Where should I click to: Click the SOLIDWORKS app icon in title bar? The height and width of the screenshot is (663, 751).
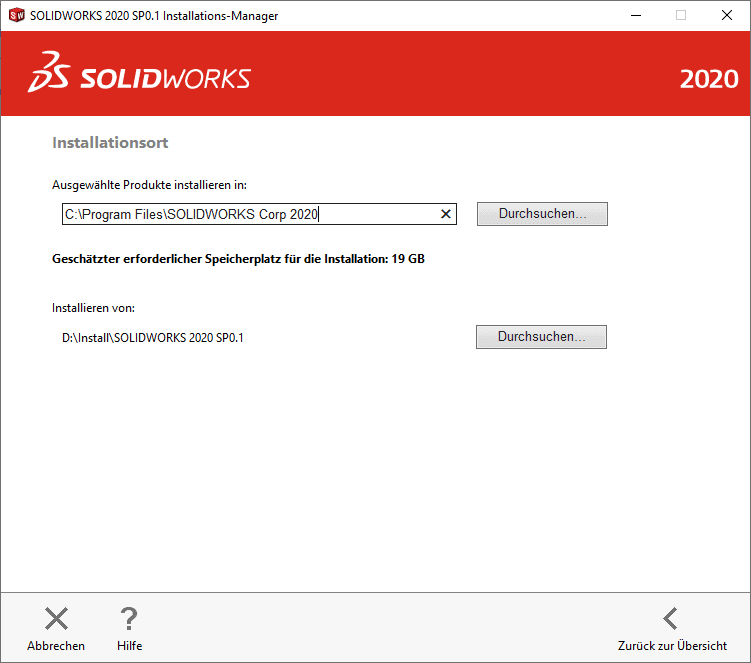coord(16,15)
